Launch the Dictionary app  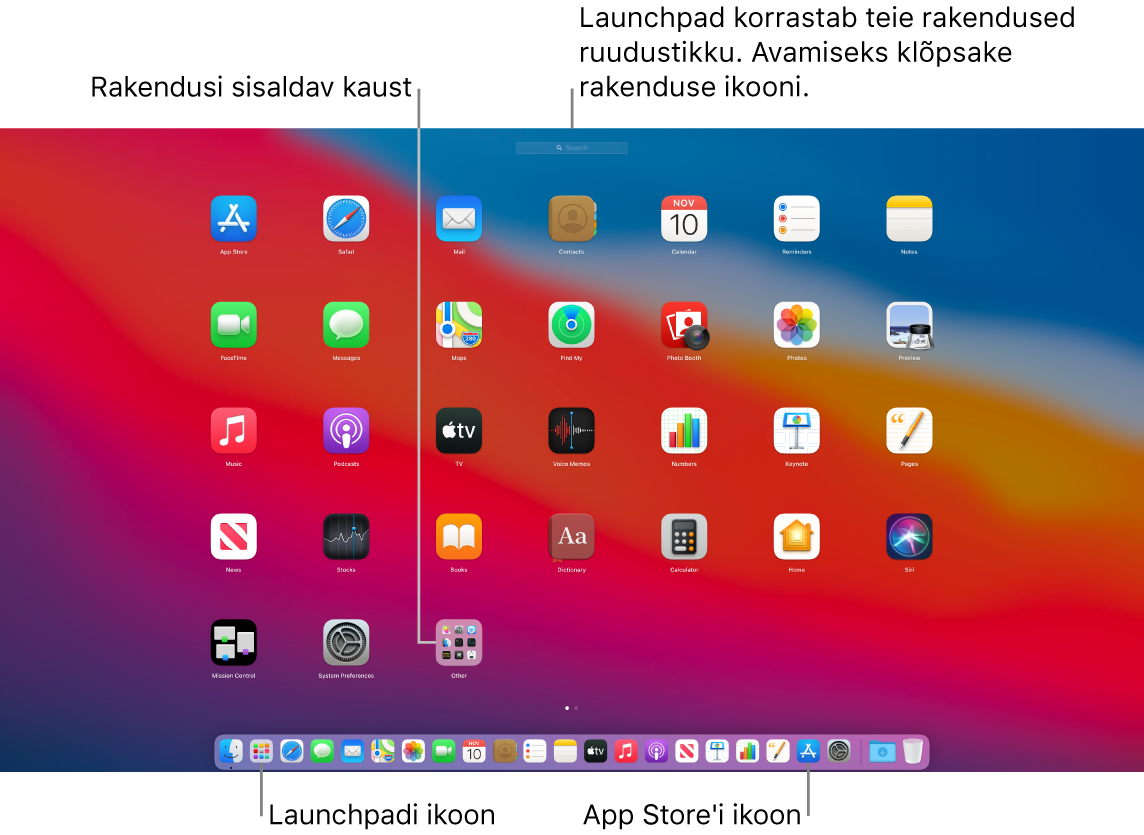coord(571,536)
